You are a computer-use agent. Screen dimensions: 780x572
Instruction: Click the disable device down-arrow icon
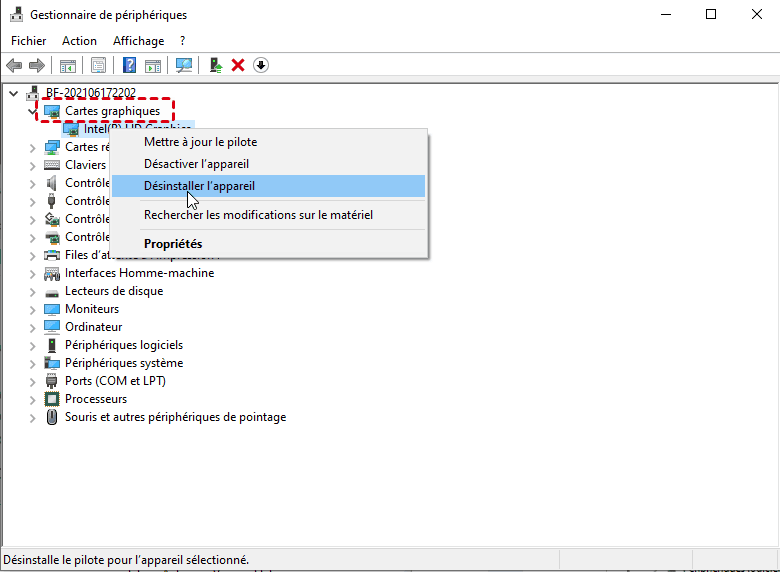coord(261,65)
